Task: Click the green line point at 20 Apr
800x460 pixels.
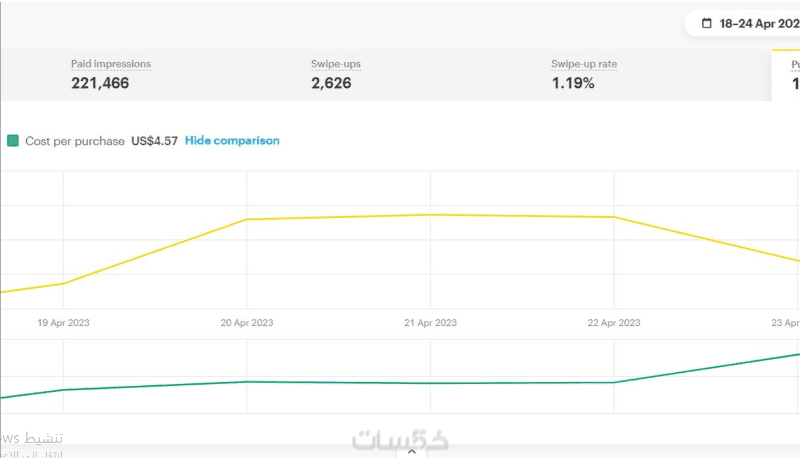Action: tap(247, 381)
